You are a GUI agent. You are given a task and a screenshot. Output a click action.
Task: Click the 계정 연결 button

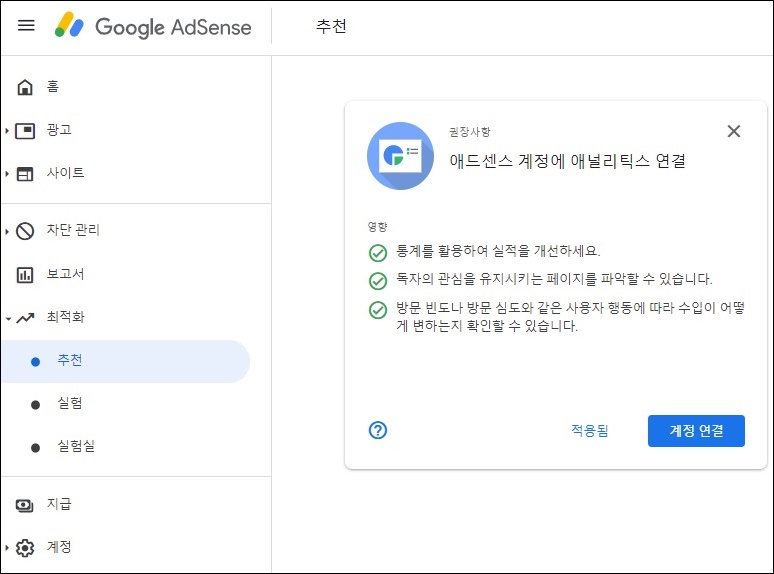click(696, 431)
